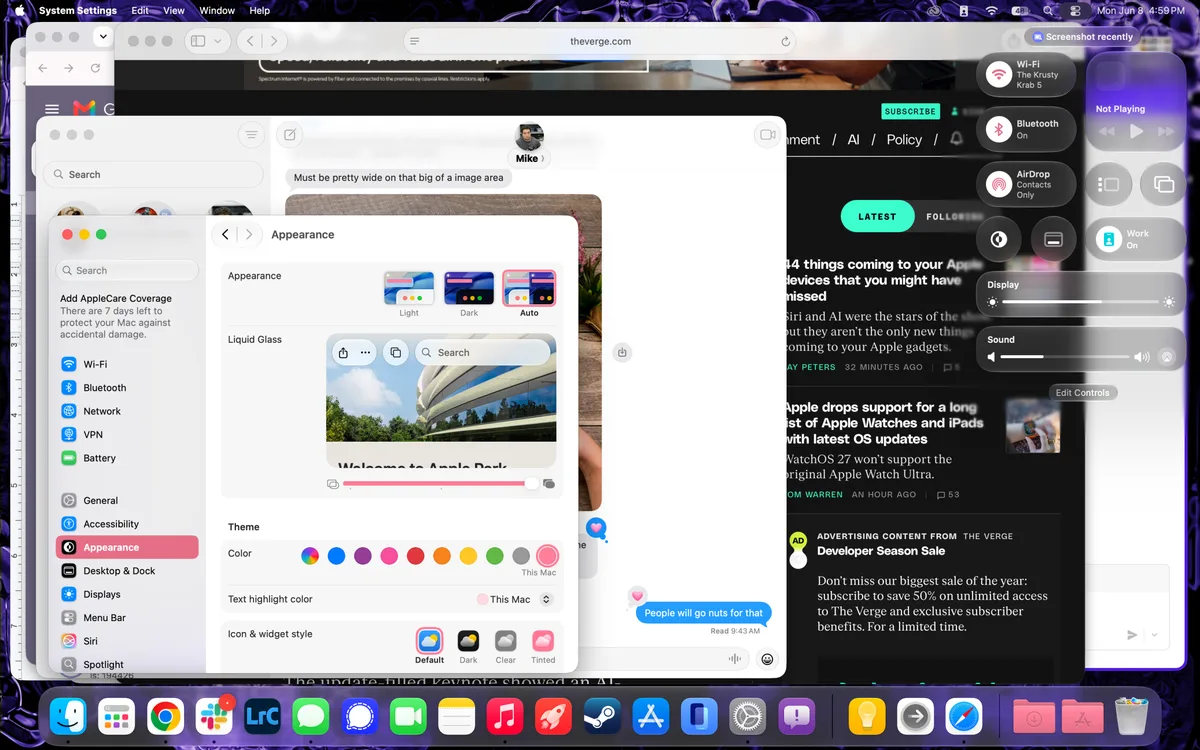Screen dimensions: 1200x750
Task: Click the compose new message icon in Messages
Action: (289, 135)
